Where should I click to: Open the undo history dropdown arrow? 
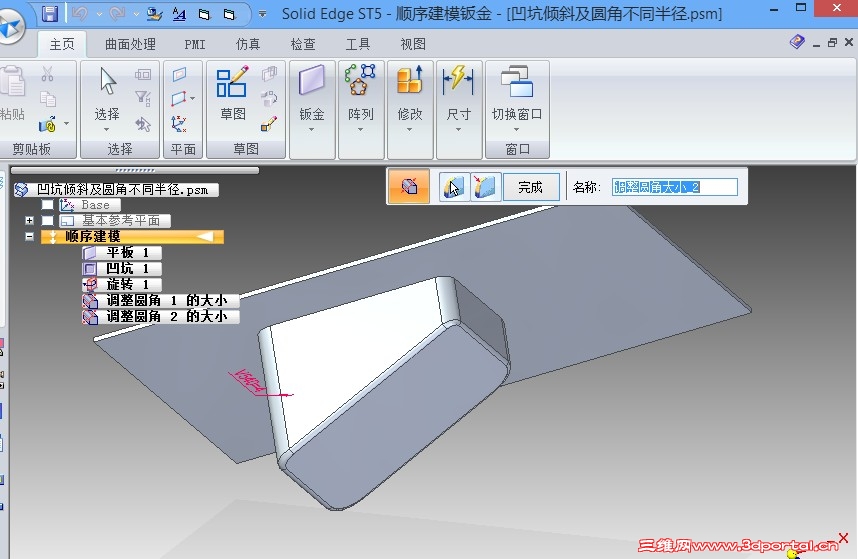99,15
